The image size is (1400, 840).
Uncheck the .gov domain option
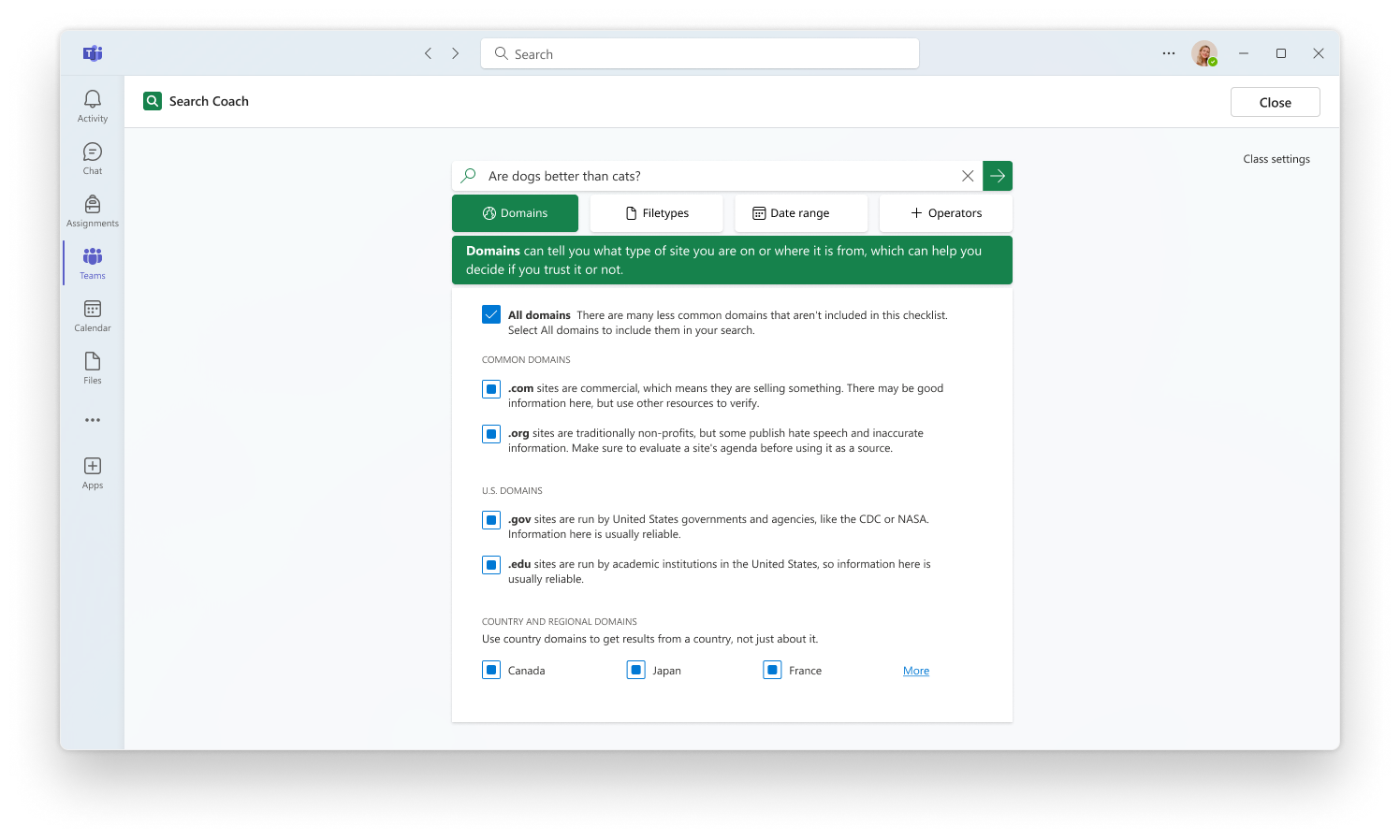[x=491, y=519]
